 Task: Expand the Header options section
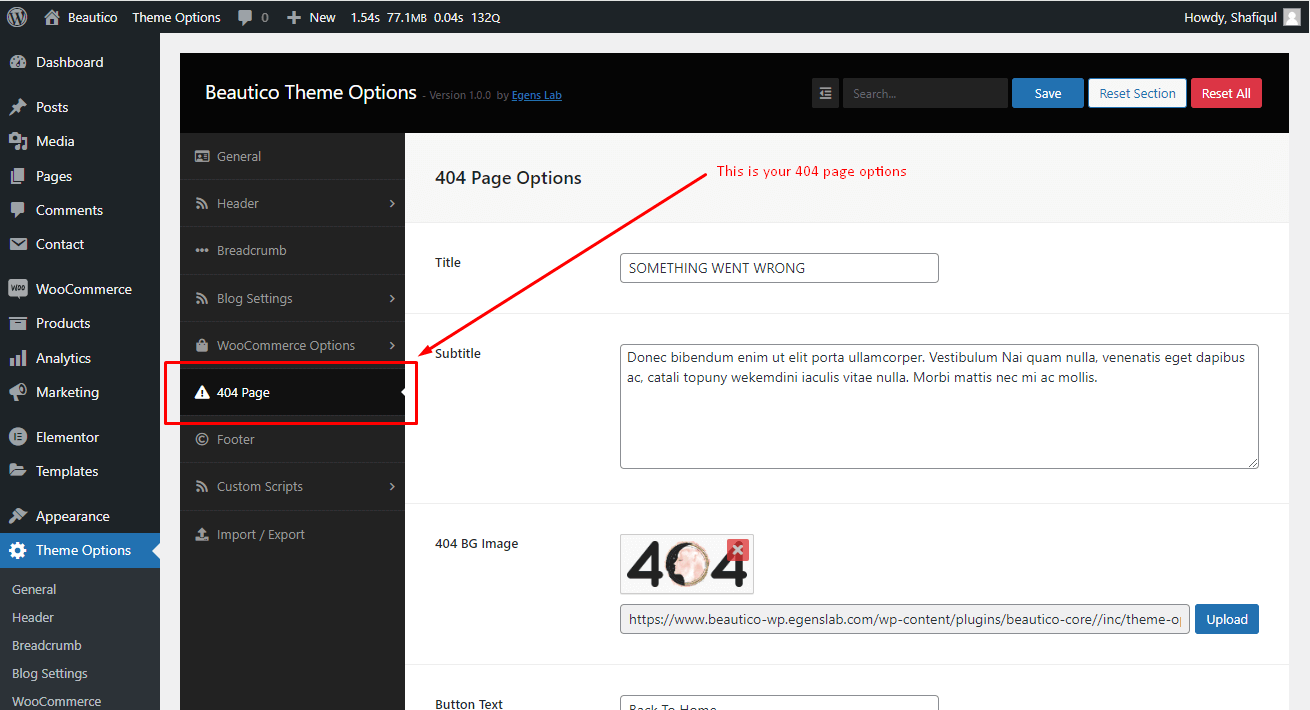coord(292,203)
